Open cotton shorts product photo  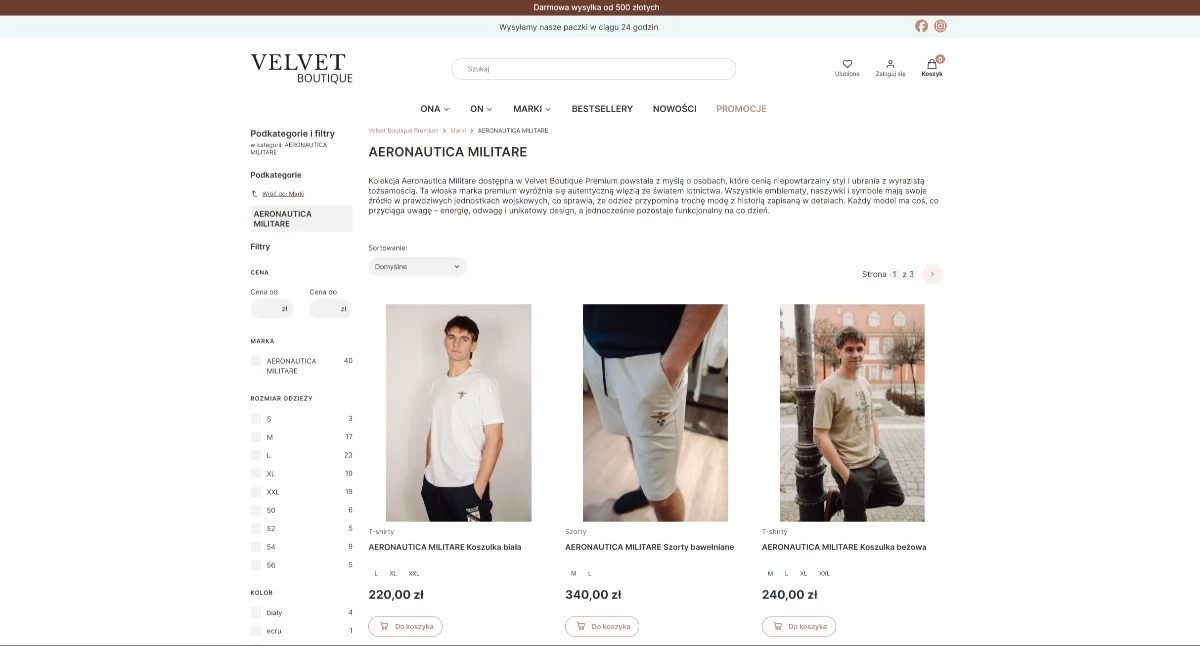(x=655, y=413)
